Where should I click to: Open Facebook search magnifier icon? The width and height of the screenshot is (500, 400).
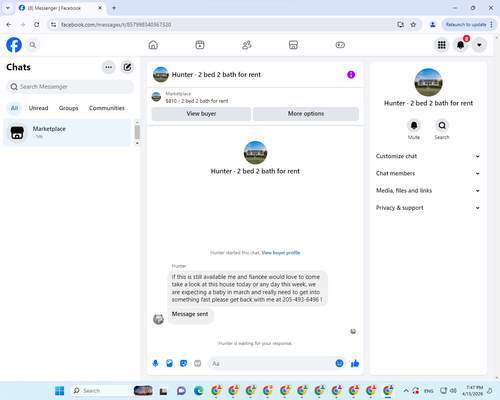[x=33, y=45]
